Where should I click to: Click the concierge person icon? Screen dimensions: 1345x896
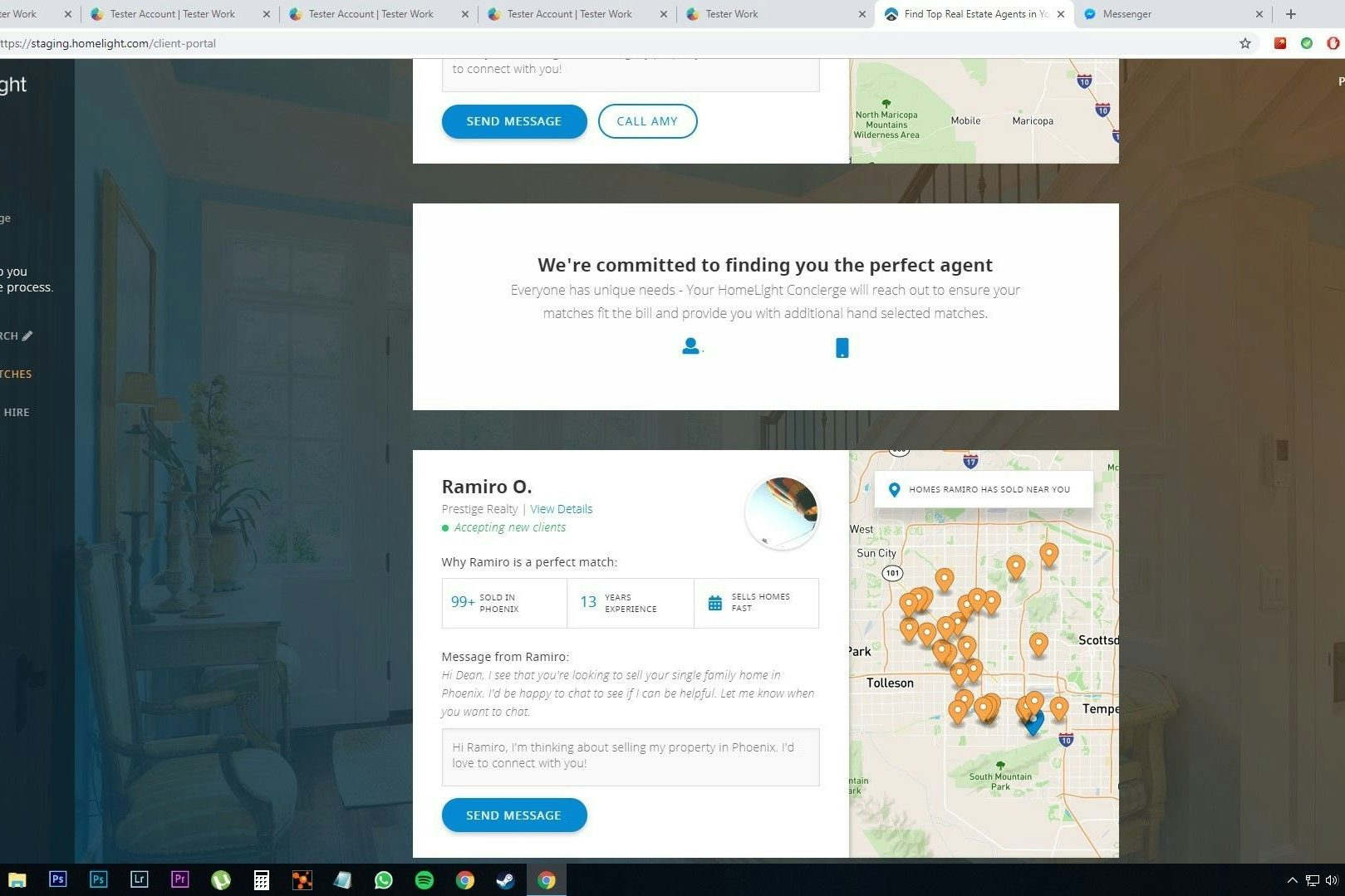pyautogui.click(x=690, y=346)
